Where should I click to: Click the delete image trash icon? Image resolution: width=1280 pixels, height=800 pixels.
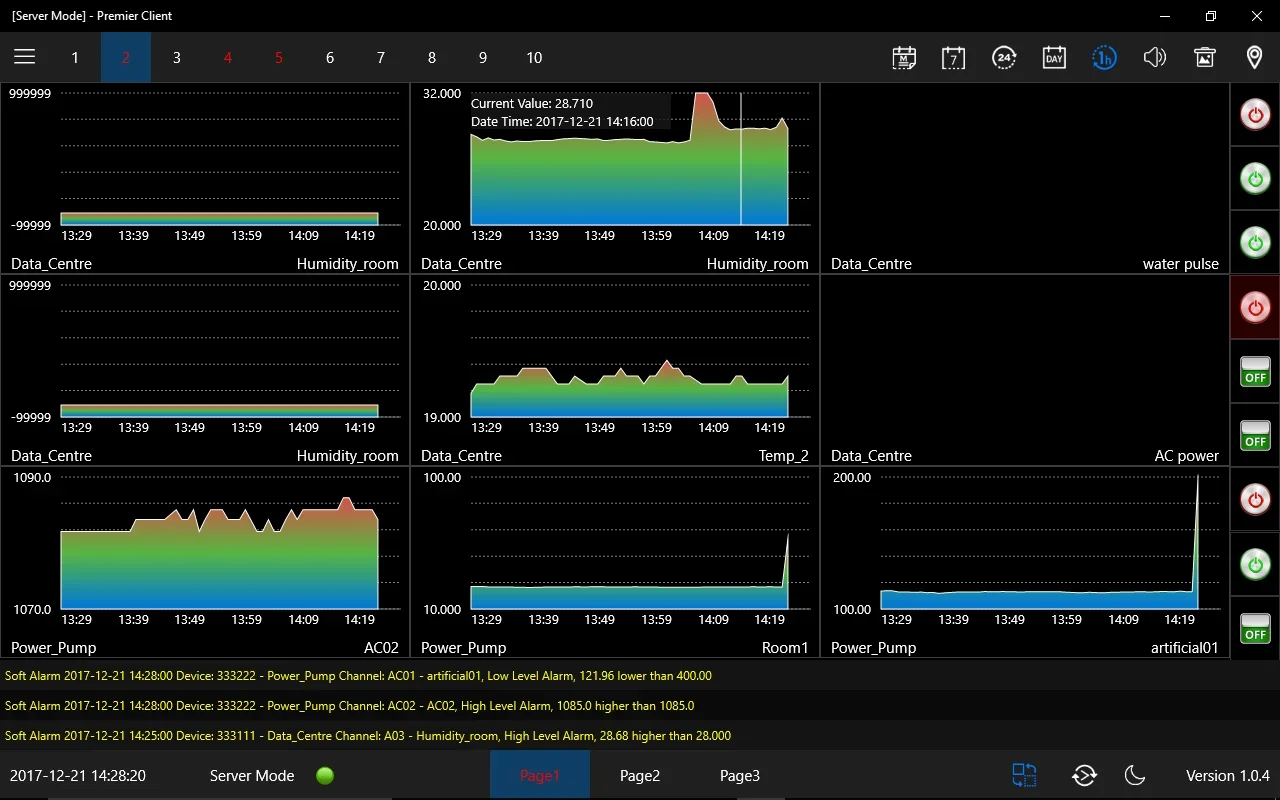1204,57
